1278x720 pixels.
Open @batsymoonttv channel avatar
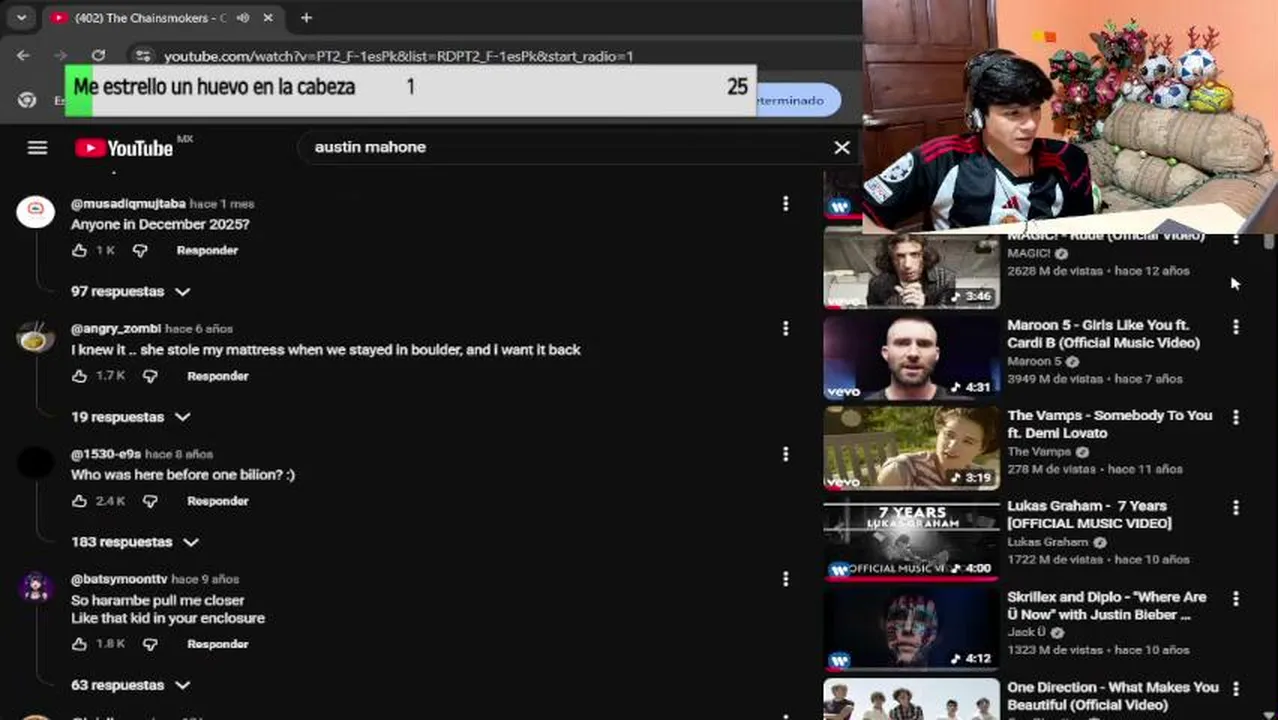click(36, 587)
